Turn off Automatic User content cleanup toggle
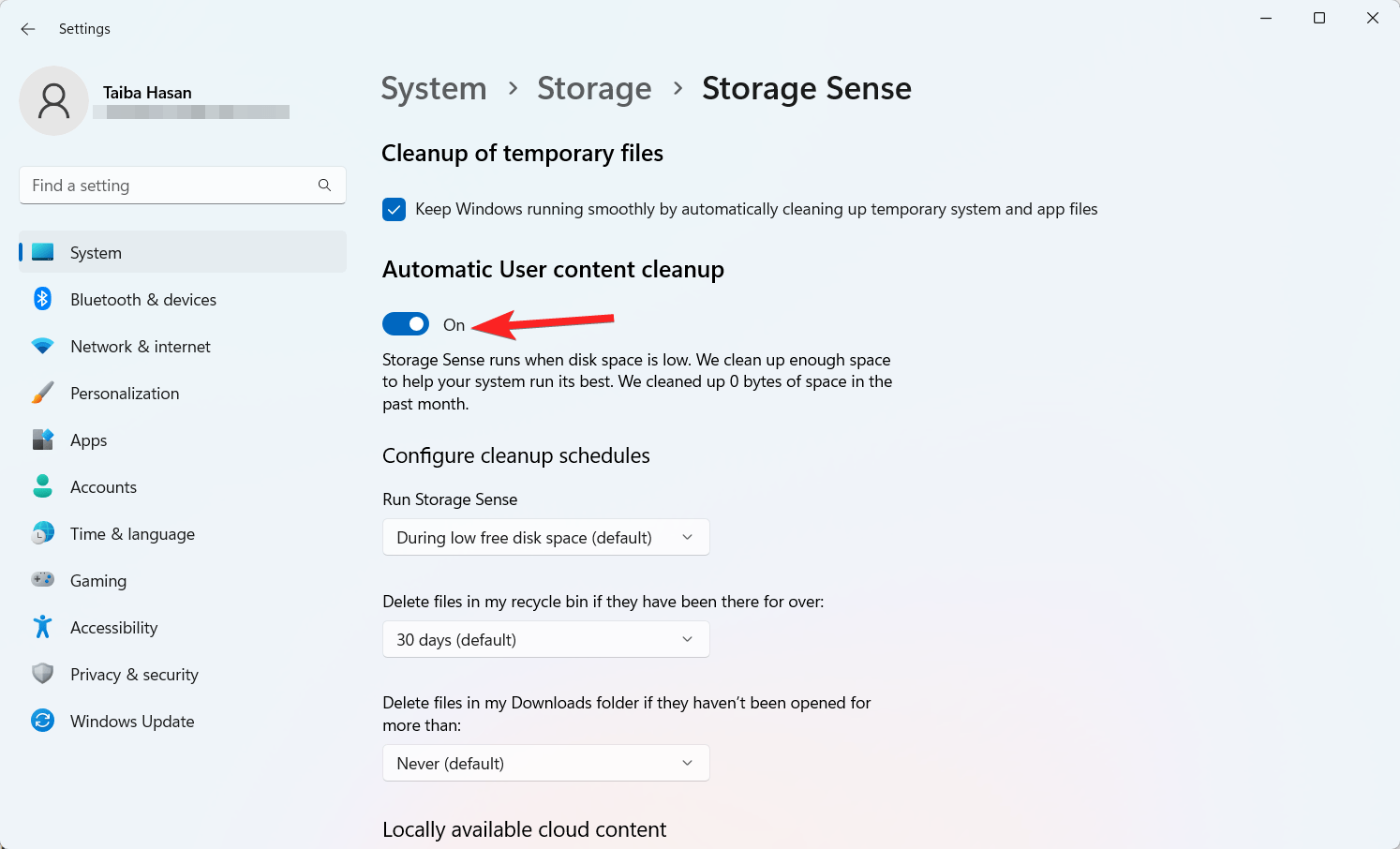This screenshot has width=1400, height=849. (406, 324)
